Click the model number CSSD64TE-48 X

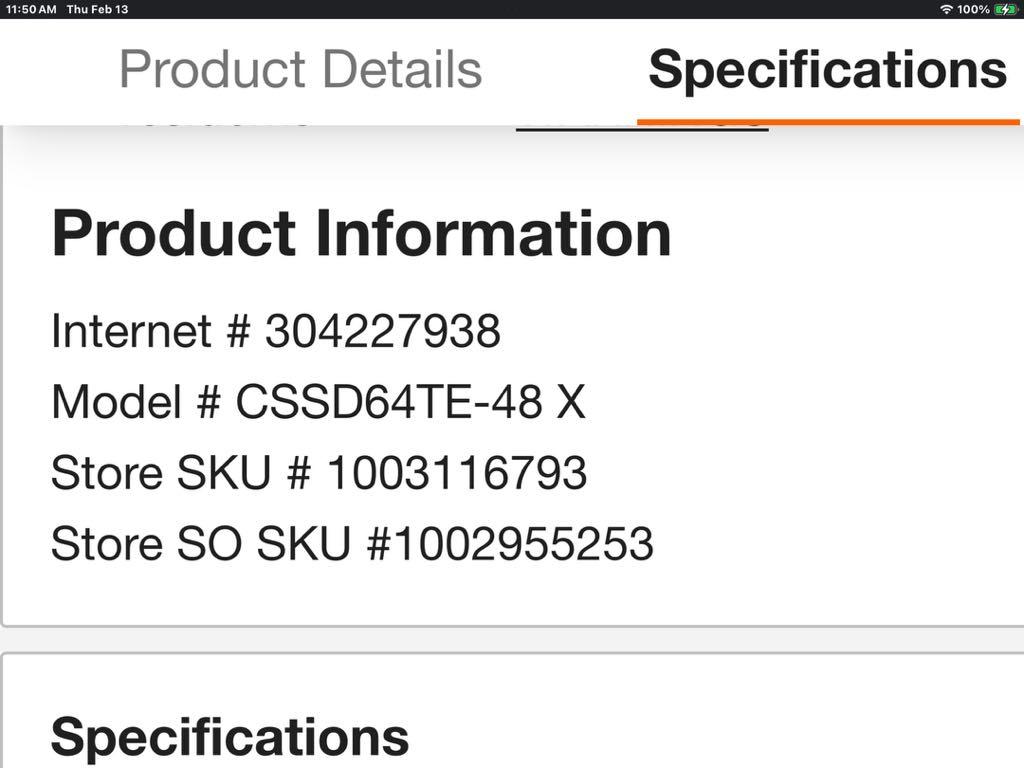(410, 401)
